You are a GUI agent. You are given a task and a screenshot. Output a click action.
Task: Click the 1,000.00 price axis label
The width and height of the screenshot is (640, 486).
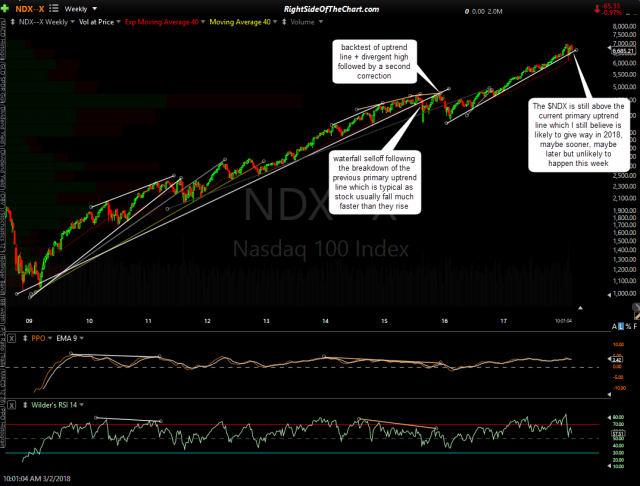[x=624, y=293]
